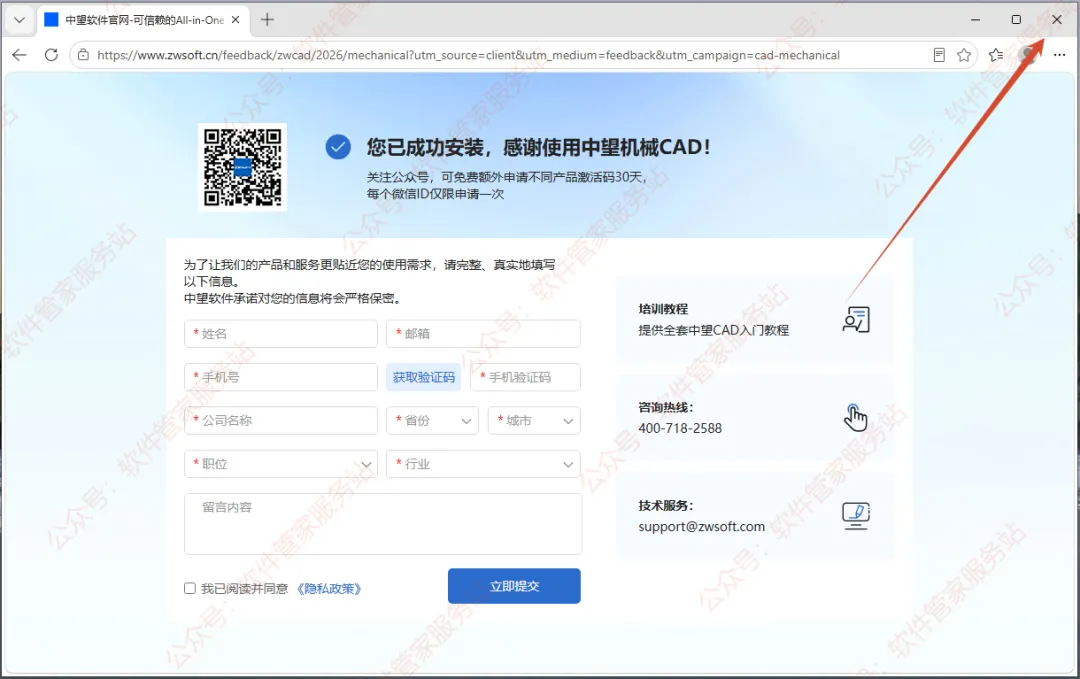Open the 《隐私政策》 link
This screenshot has height=679, width=1080.
tap(329, 589)
